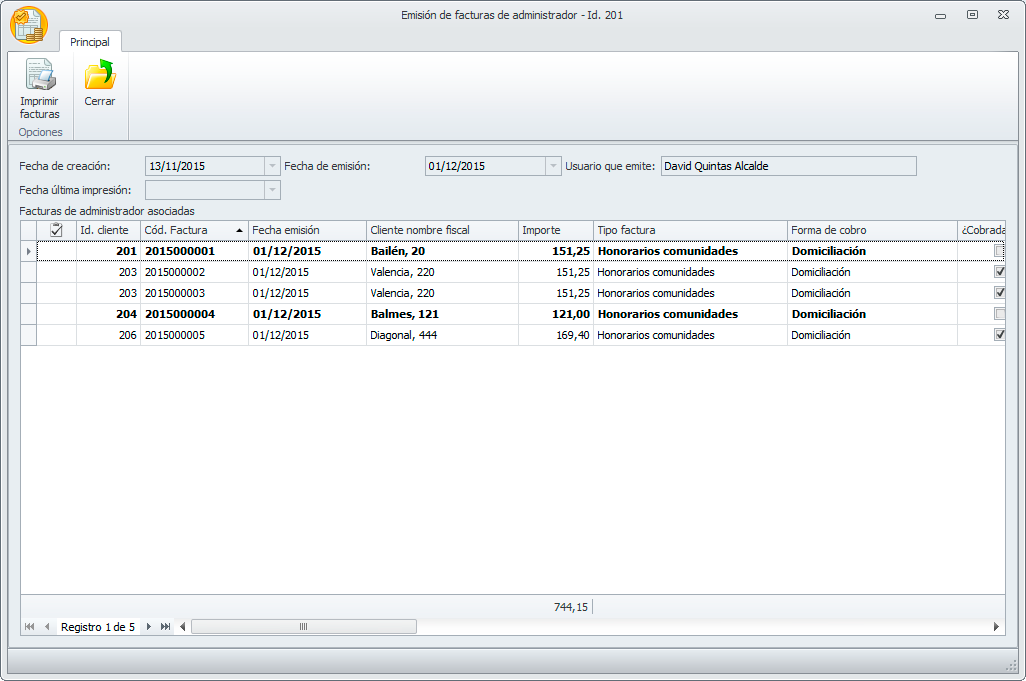Open the application logo menu button
The image size is (1026, 681).
[x=29, y=25]
